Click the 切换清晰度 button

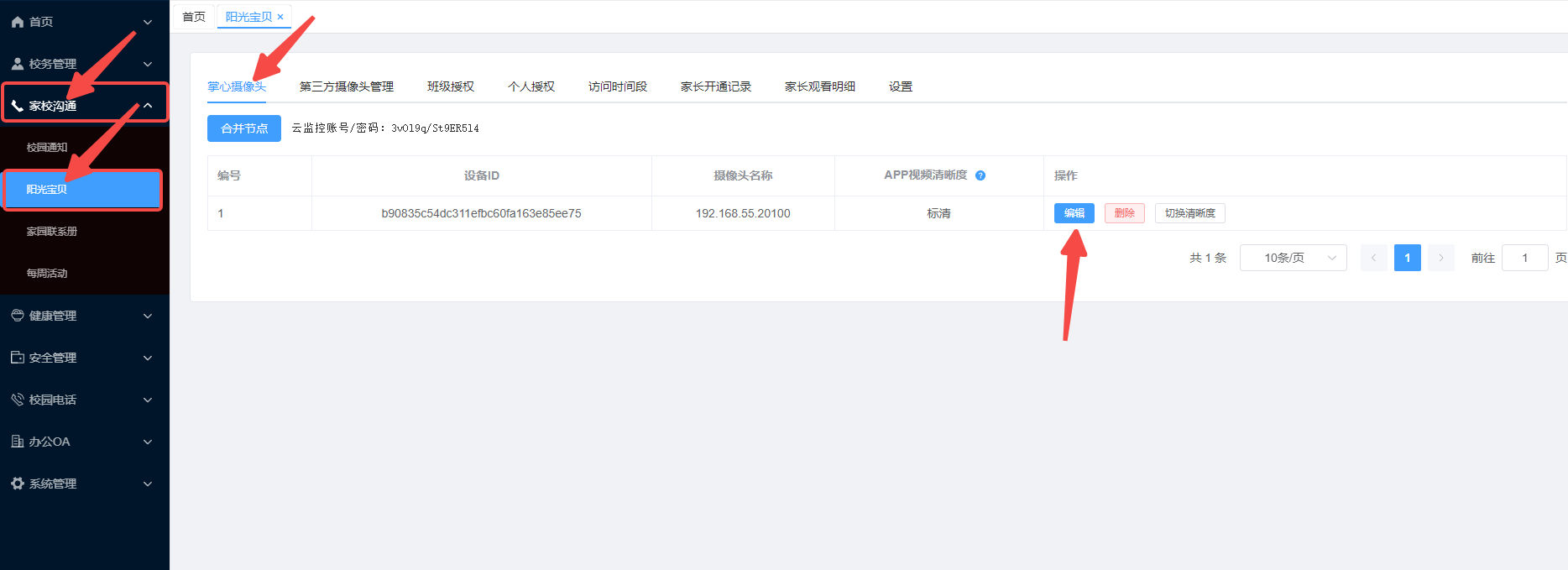pos(1190,213)
